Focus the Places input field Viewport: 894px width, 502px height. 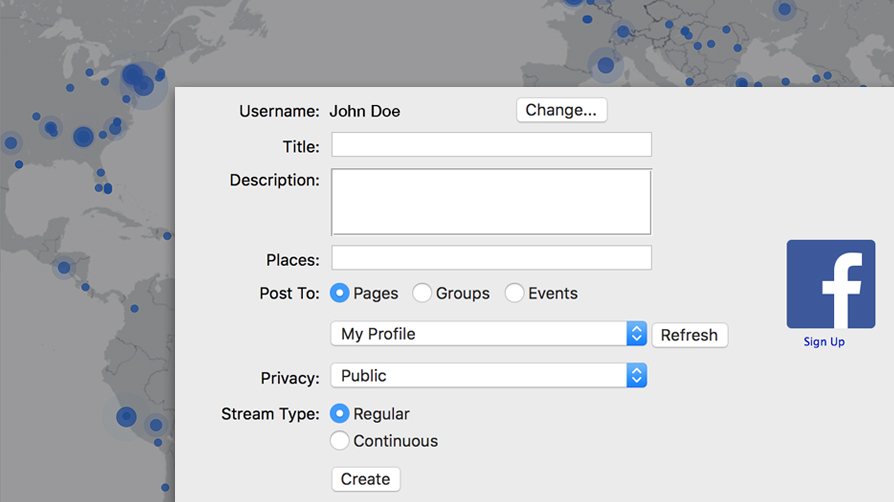click(x=491, y=257)
